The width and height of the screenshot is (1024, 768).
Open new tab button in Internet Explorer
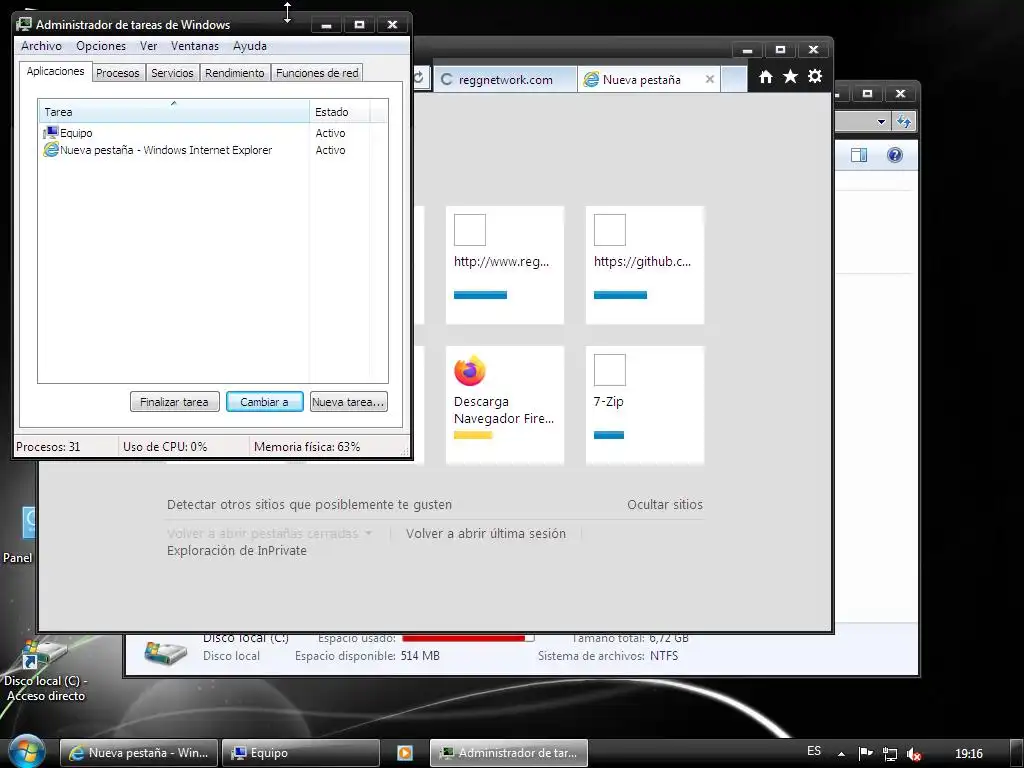pos(734,80)
